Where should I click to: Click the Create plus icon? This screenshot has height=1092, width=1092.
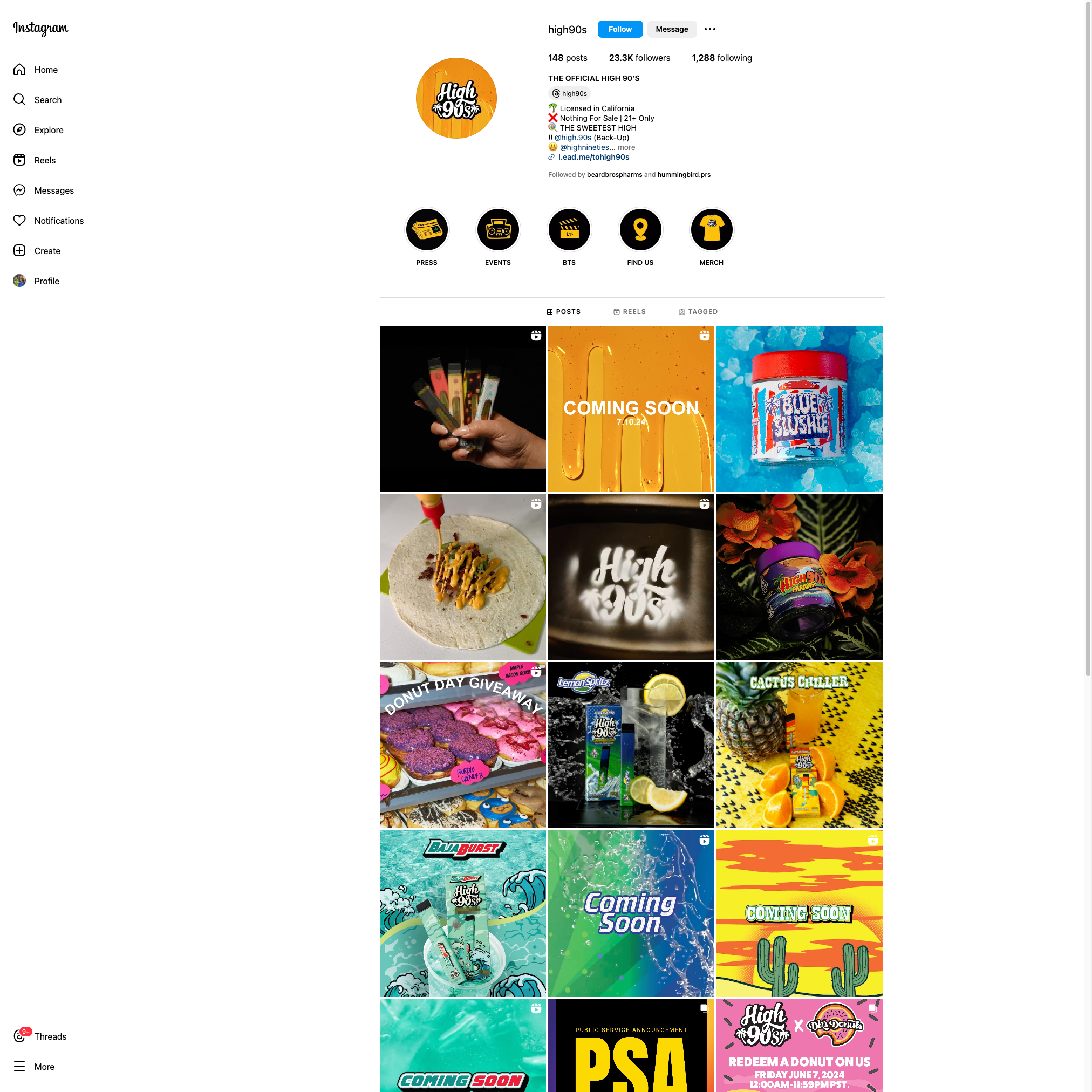(20, 251)
